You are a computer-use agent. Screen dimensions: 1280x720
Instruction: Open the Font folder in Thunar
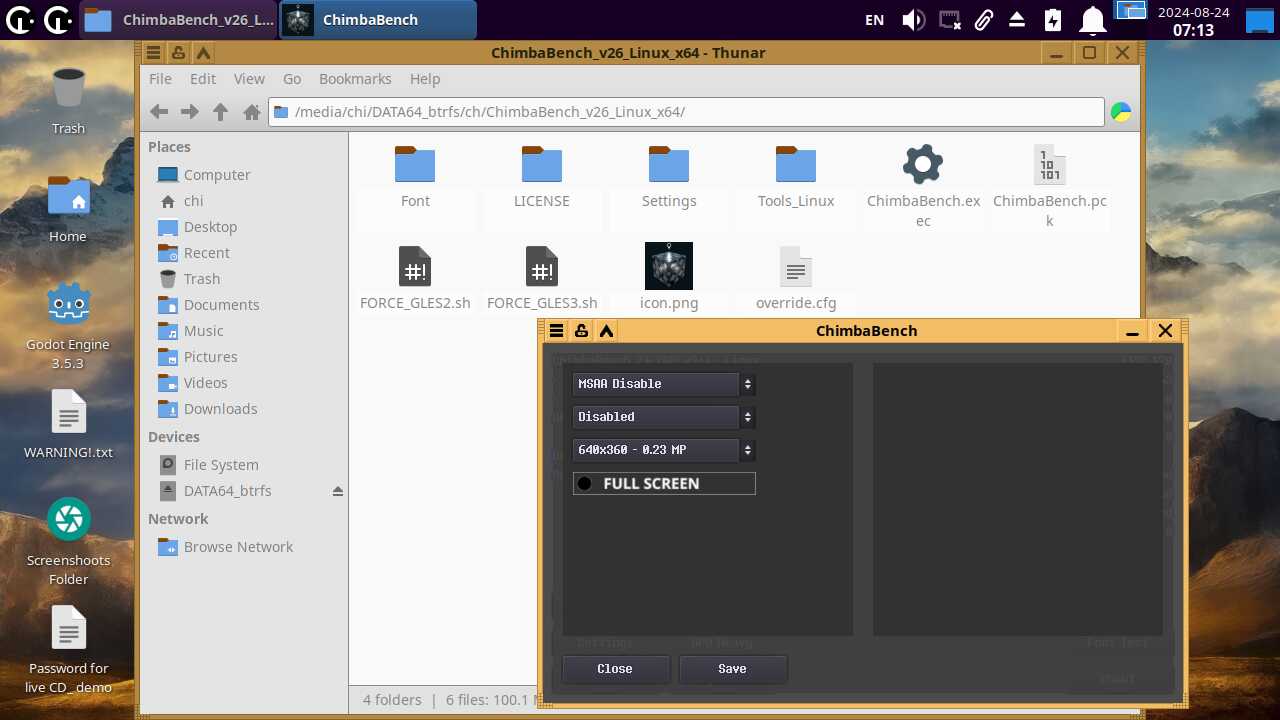pyautogui.click(x=415, y=164)
